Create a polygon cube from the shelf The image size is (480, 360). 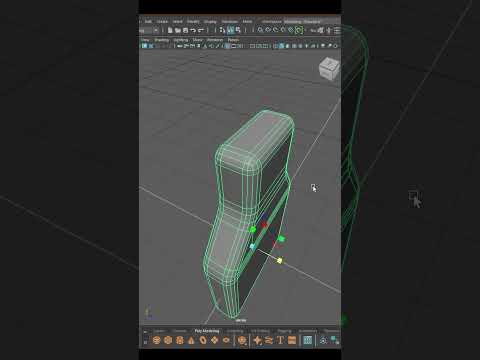pyautogui.click(x=168, y=340)
